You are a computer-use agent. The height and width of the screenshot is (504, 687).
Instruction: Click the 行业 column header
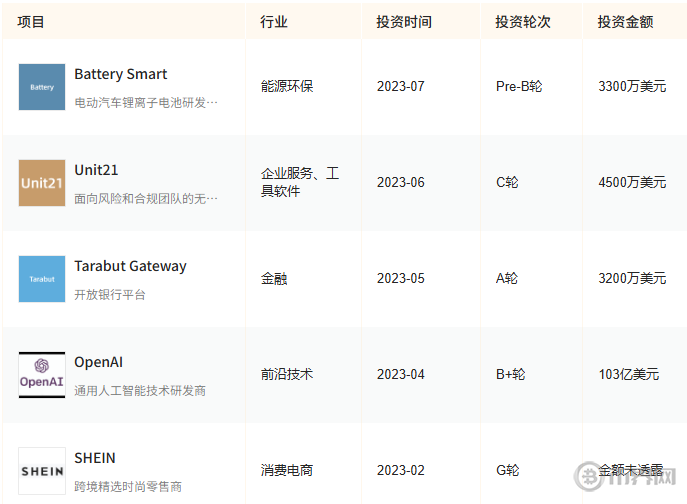tap(274, 21)
